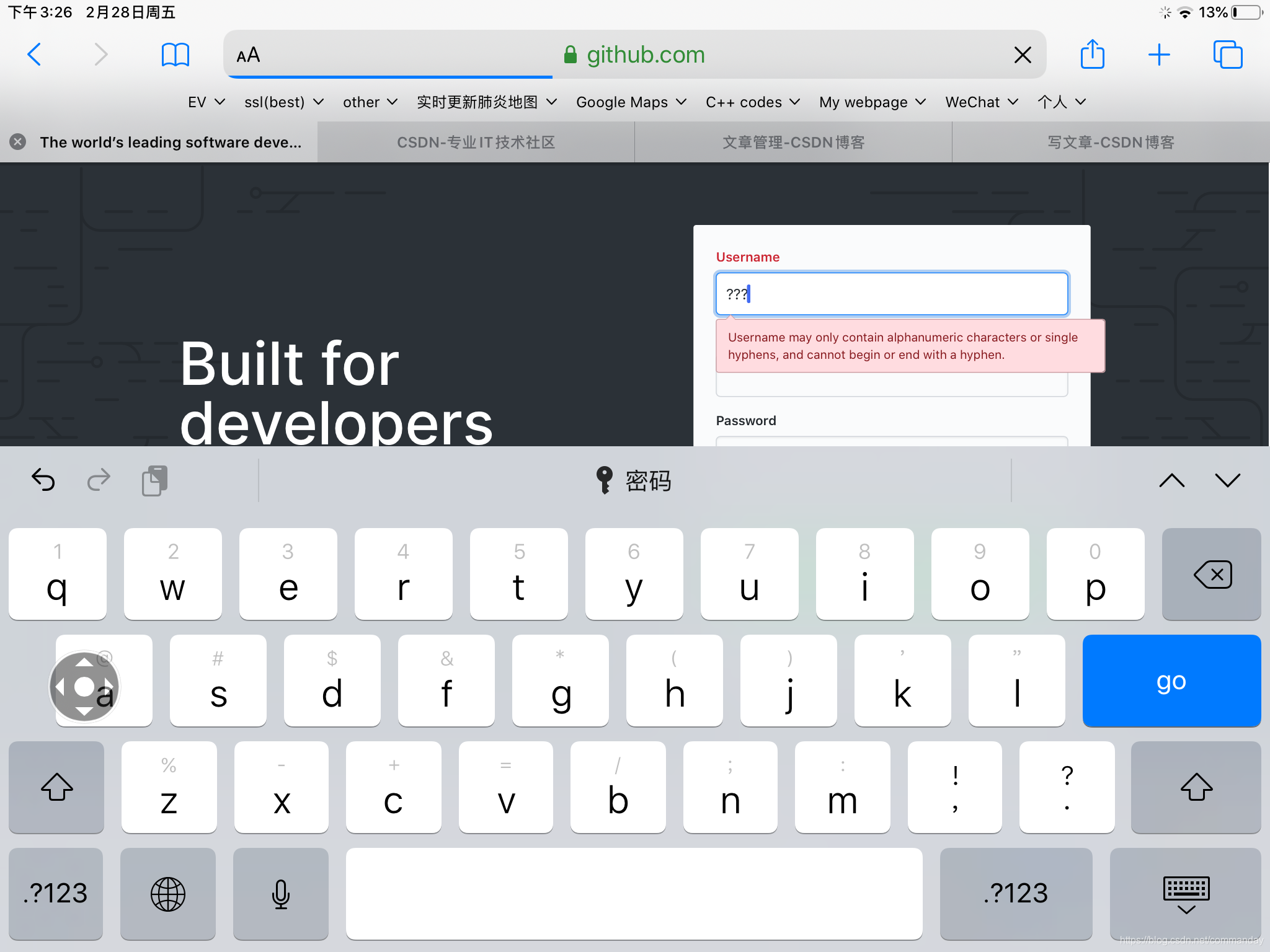
Task: Tap the l key
Action: click(x=1017, y=681)
